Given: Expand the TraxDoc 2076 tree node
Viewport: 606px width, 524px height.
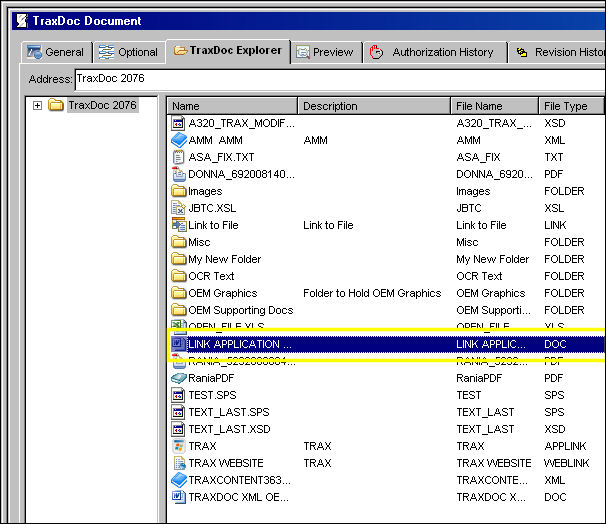Looking at the screenshot, I should tap(37, 105).
